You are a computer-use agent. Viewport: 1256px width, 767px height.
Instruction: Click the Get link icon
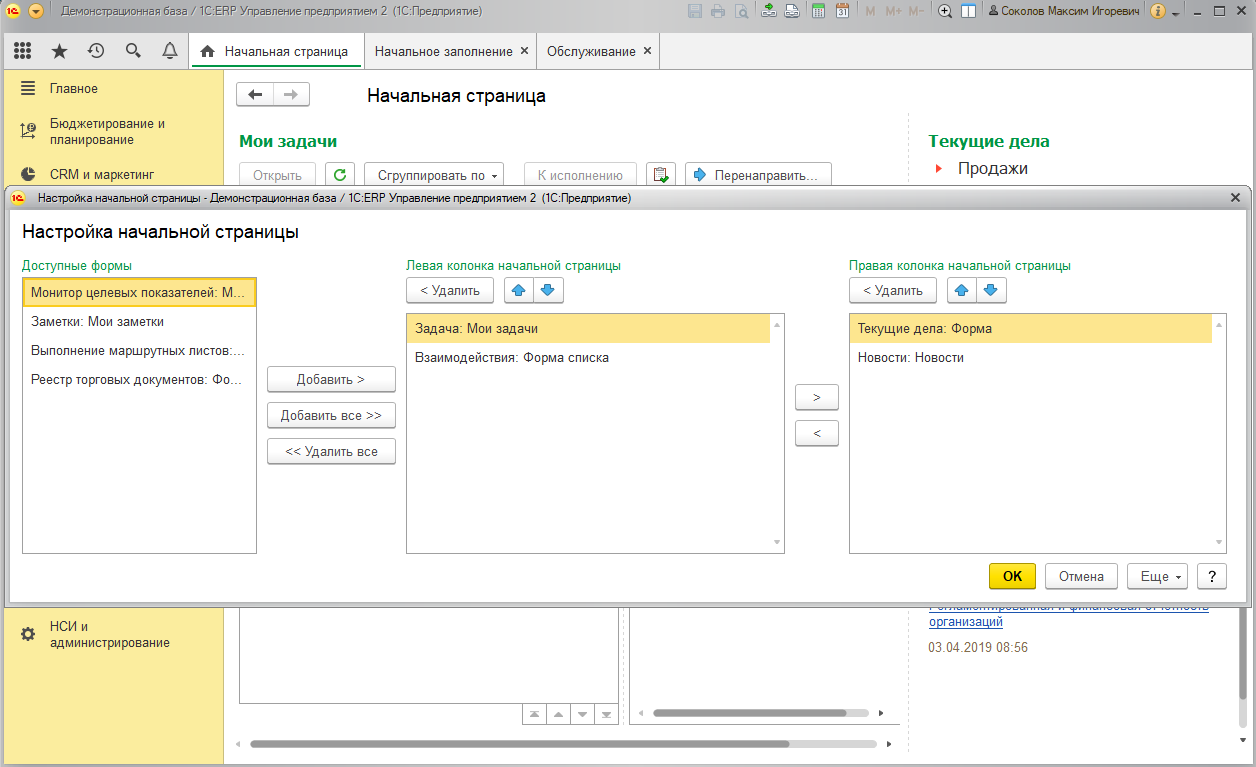(x=769, y=11)
